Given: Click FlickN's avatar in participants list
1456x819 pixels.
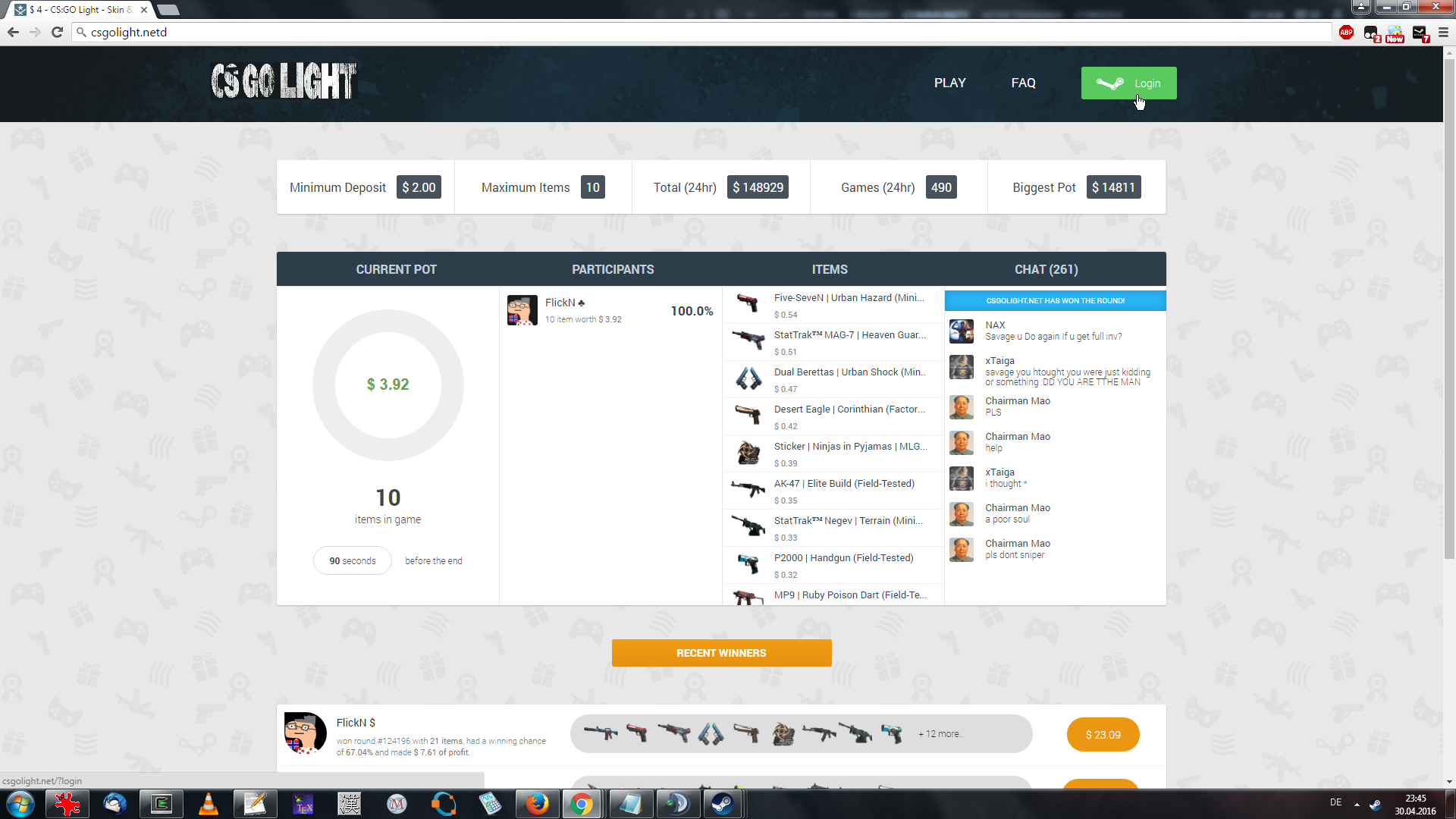Looking at the screenshot, I should coord(522,310).
